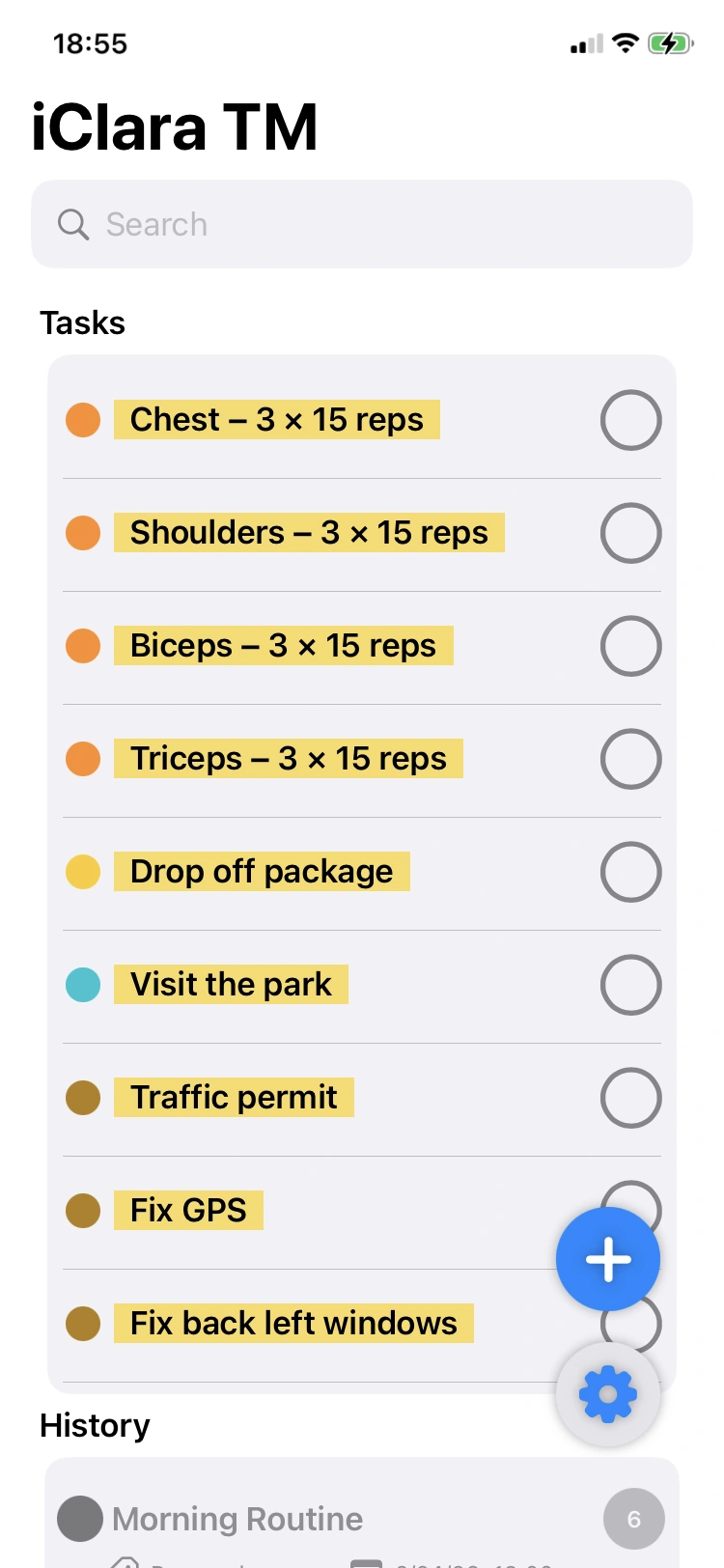Image resolution: width=724 pixels, height=1568 pixels.
Task: Click the yellow dot beside Drop off package
Action: pyautogui.click(x=83, y=871)
